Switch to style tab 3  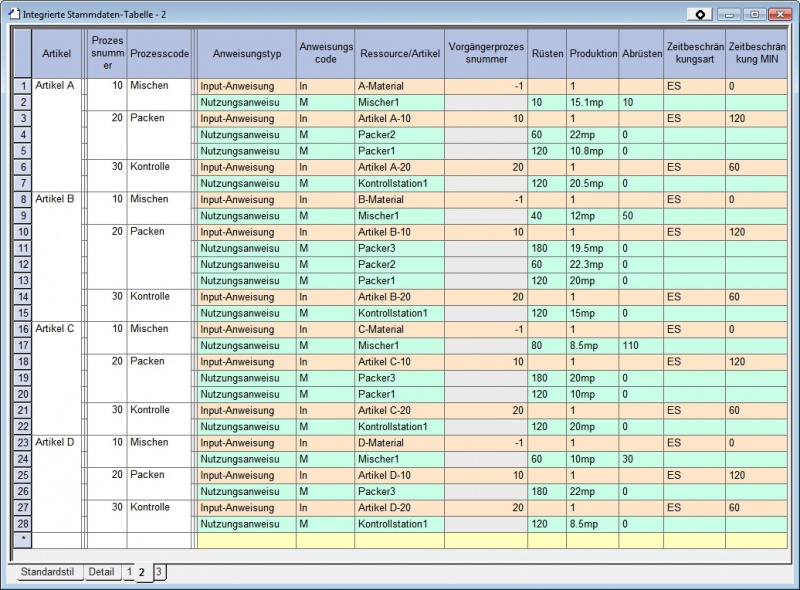158,572
